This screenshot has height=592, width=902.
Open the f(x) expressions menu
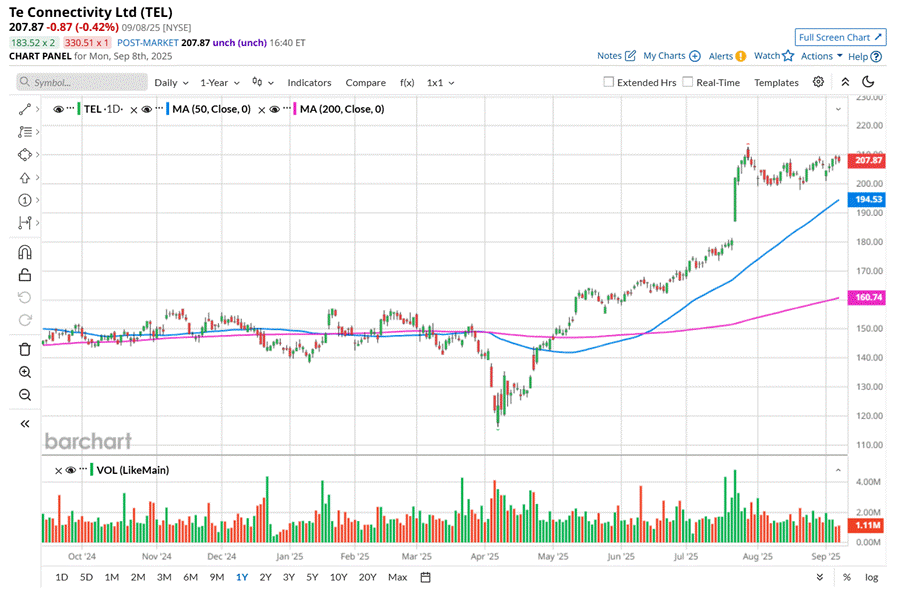[407, 83]
